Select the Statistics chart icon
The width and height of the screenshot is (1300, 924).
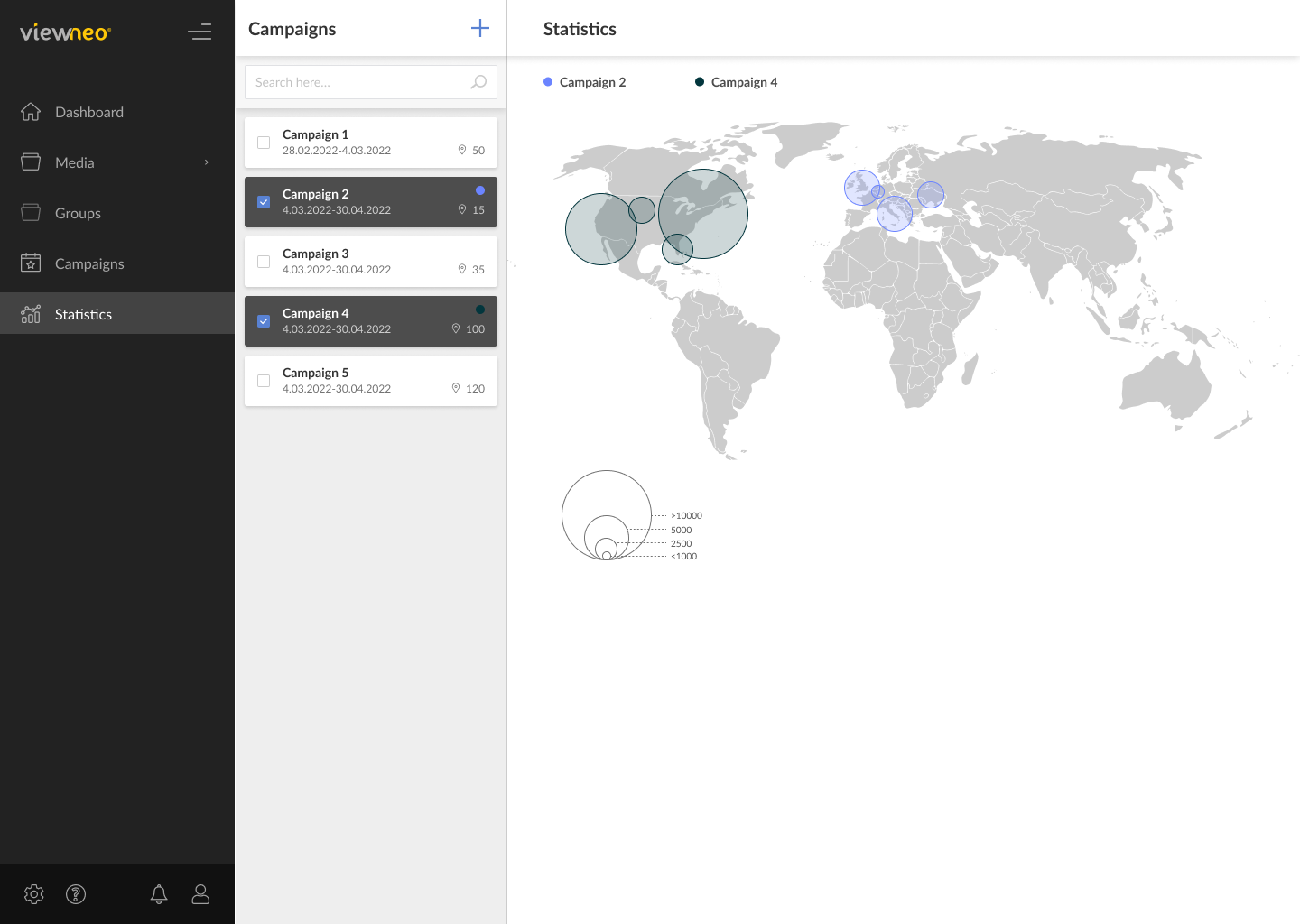coord(31,314)
